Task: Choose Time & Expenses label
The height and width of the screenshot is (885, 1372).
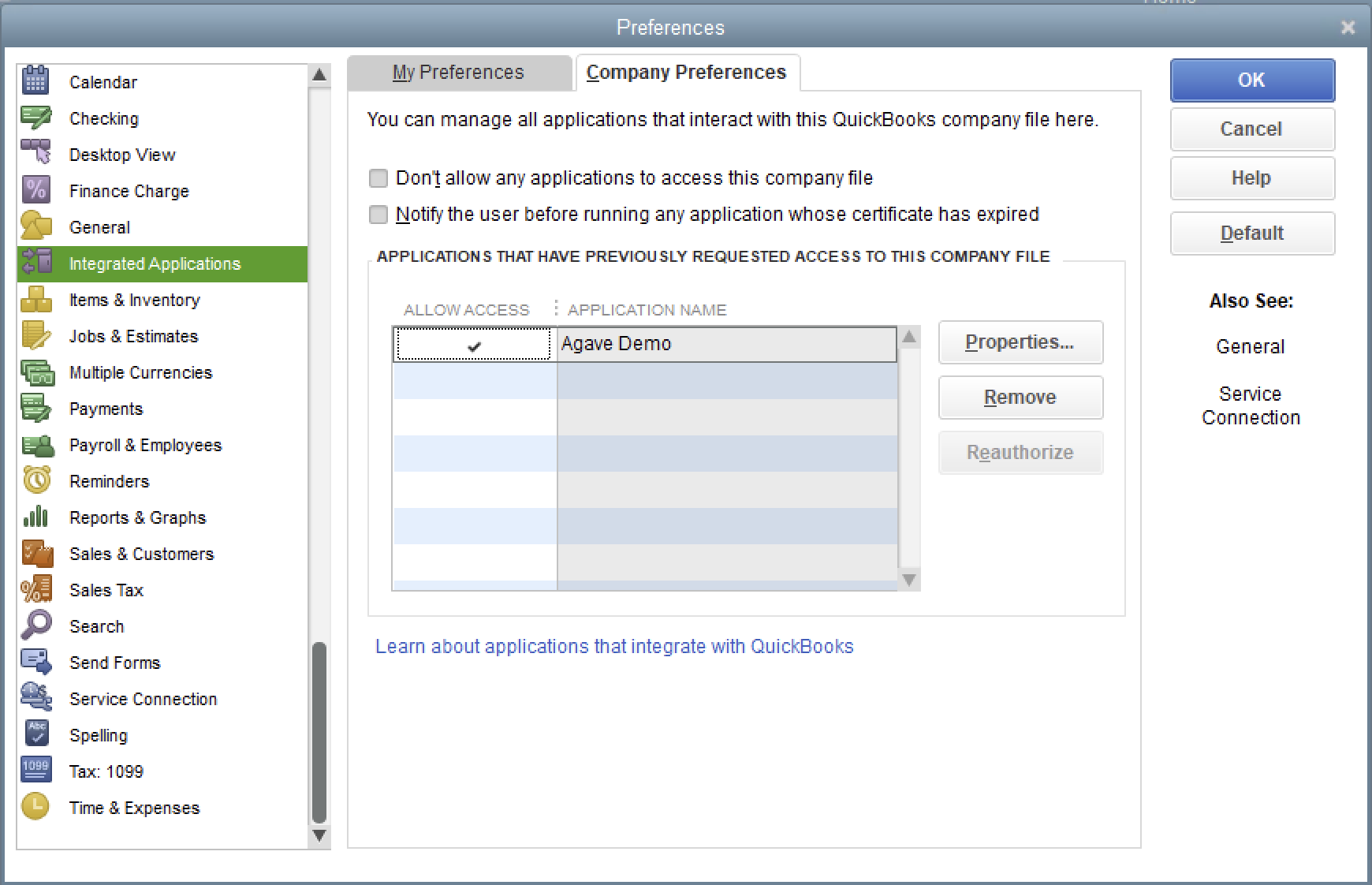Action: [x=135, y=808]
